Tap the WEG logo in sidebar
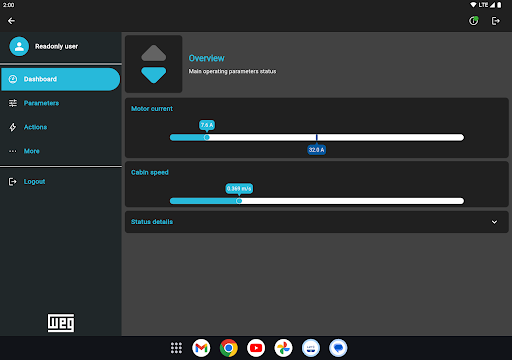 click(x=61, y=323)
